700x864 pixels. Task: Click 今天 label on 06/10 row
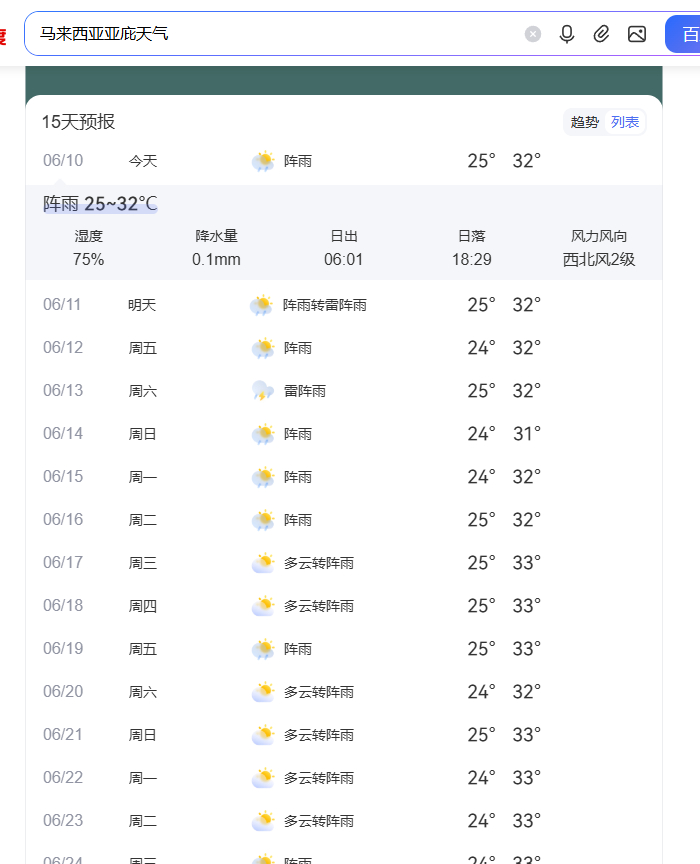(x=142, y=161)
